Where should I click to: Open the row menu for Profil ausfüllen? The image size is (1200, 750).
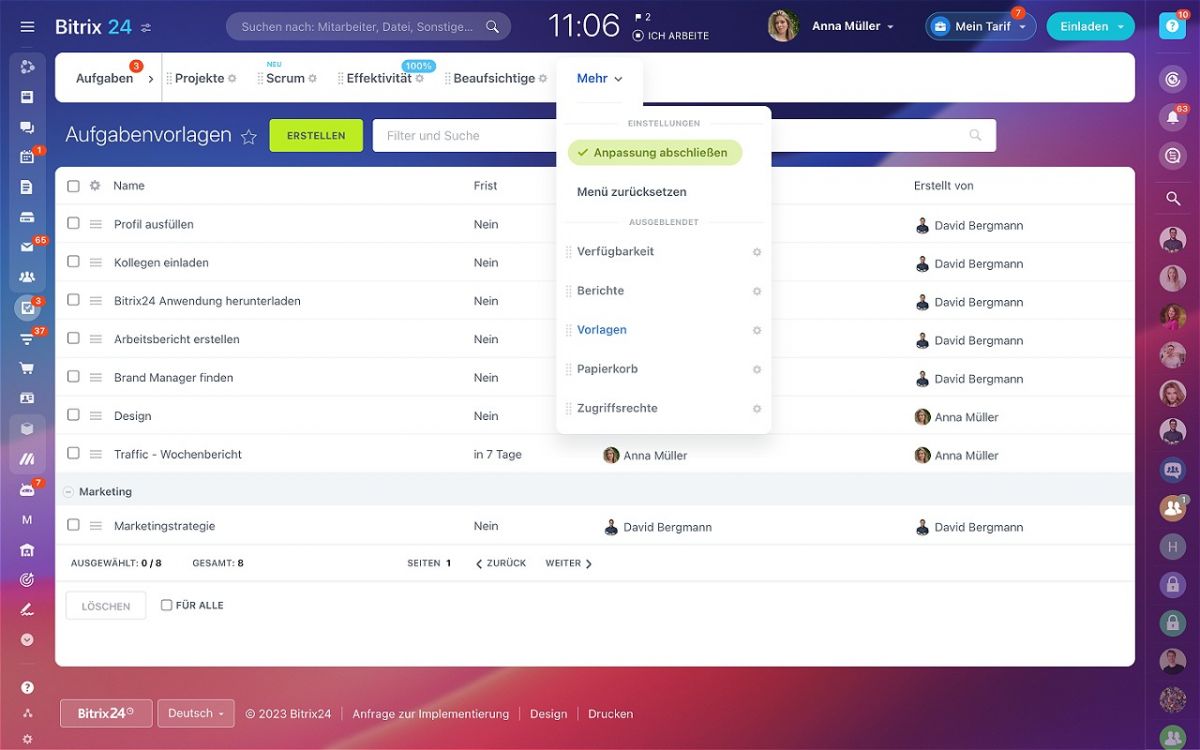click(96, 225)
